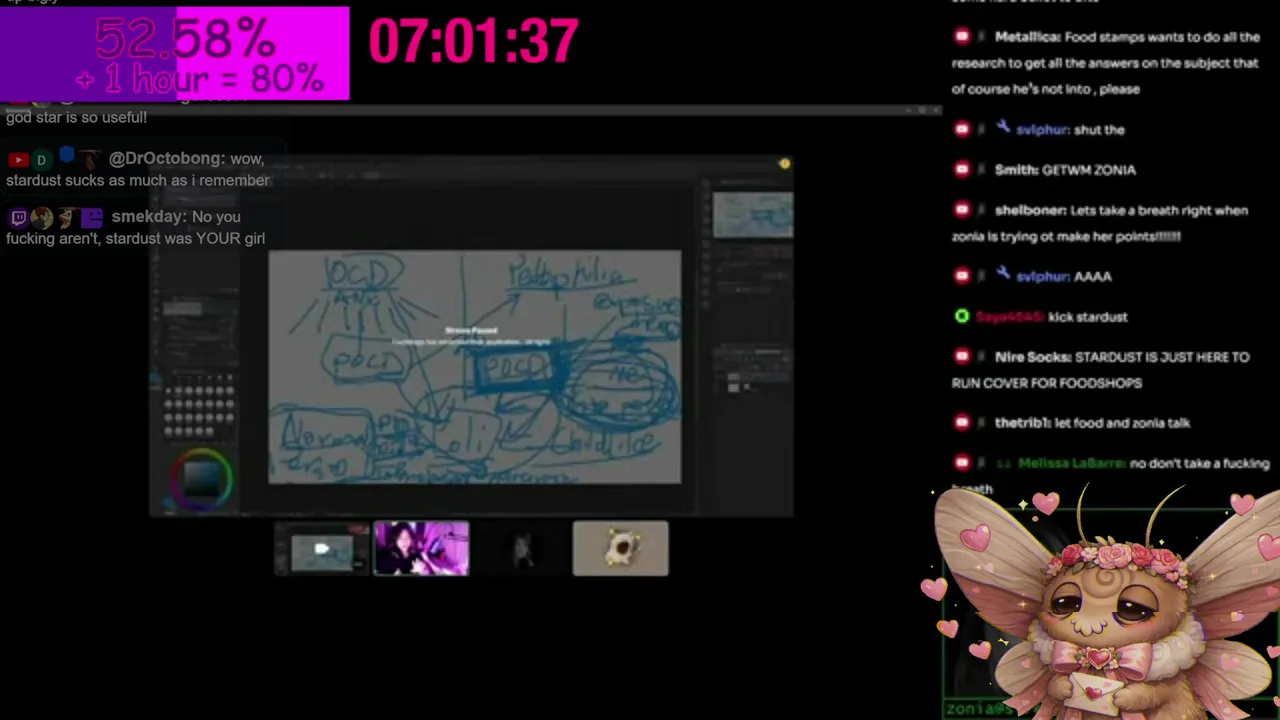Click red platform icon beside Nire Socks
The height and width of the screenshot is (720, 1280).
pos(962,357)
